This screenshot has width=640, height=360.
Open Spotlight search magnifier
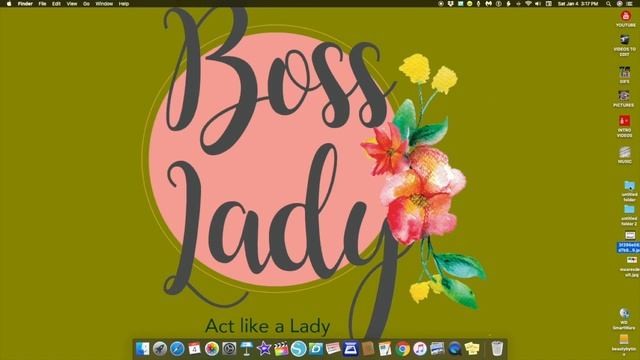click(x=608, y=4)
